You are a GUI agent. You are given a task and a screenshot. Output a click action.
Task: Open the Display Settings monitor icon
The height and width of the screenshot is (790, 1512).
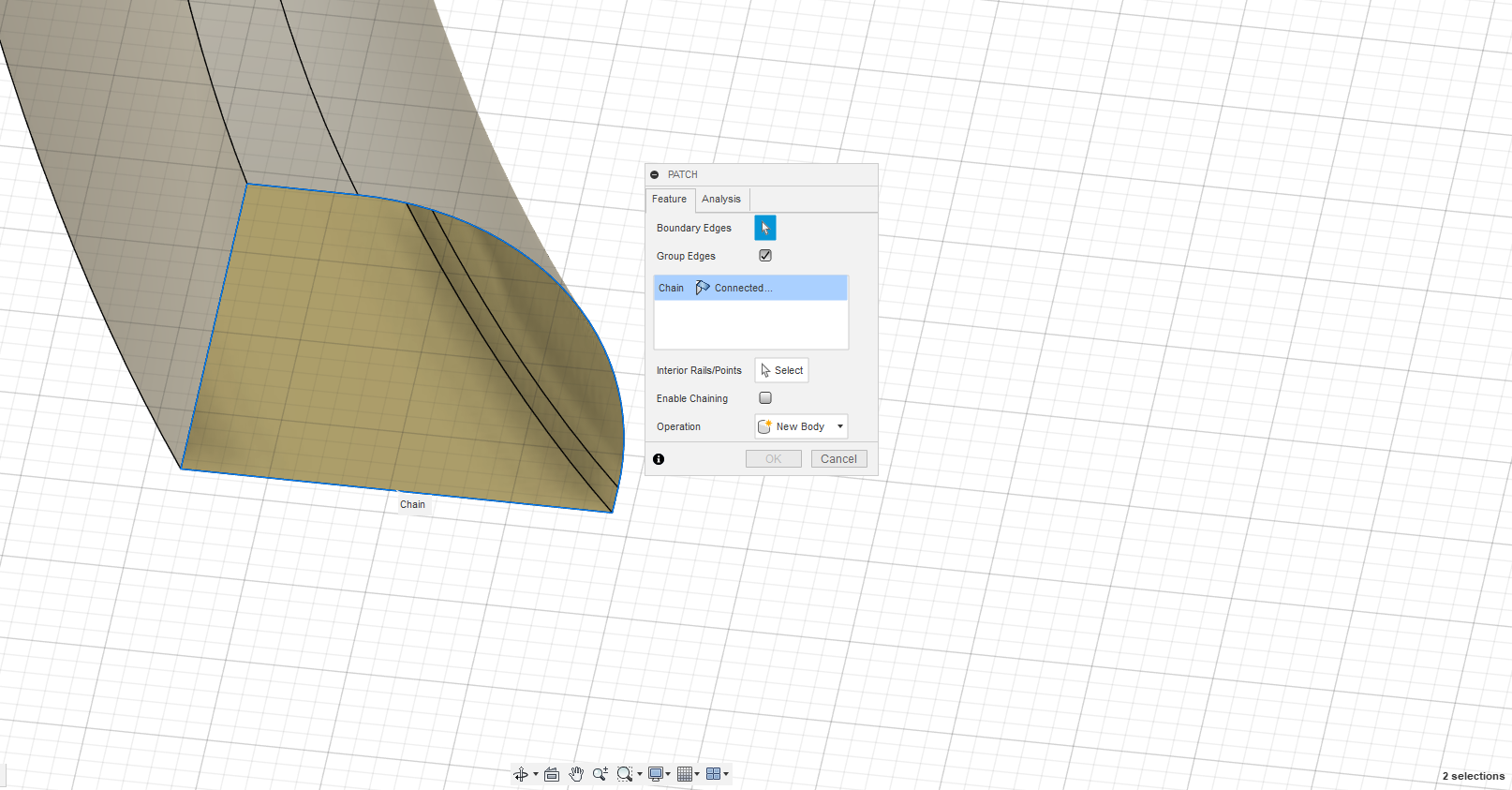(x=656, y=774)
